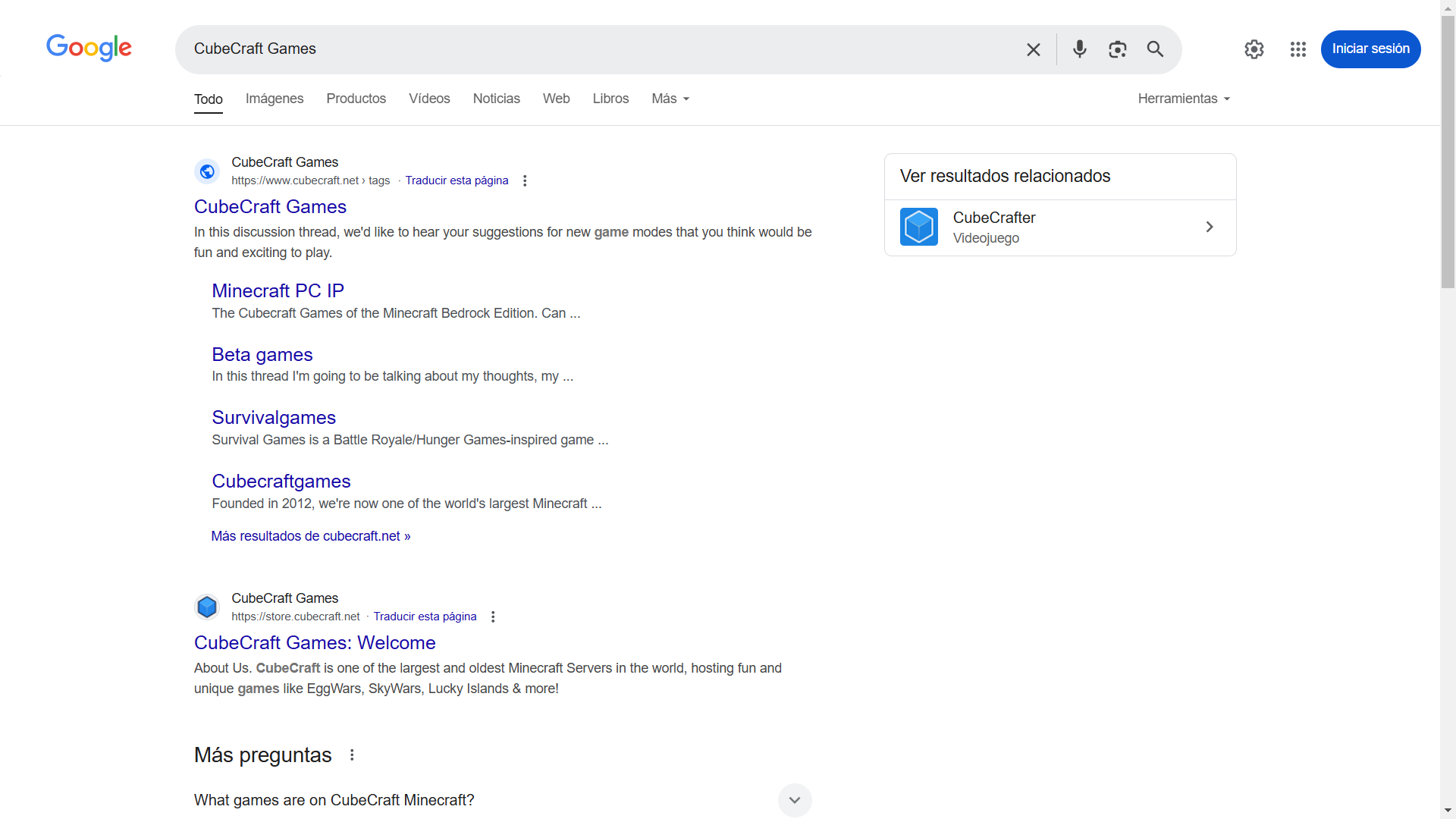Click Traducir esta página for www.cubecraft.net
1456x819 pixels.
click(457, 180)
